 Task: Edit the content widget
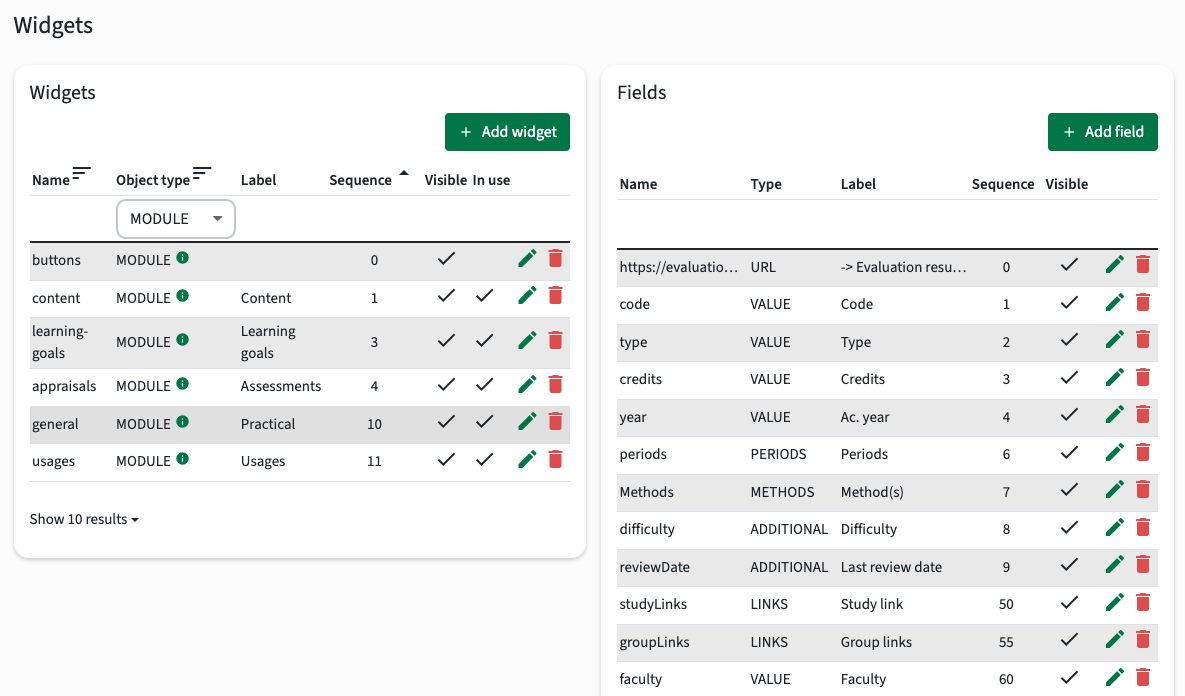coord(527,295)
